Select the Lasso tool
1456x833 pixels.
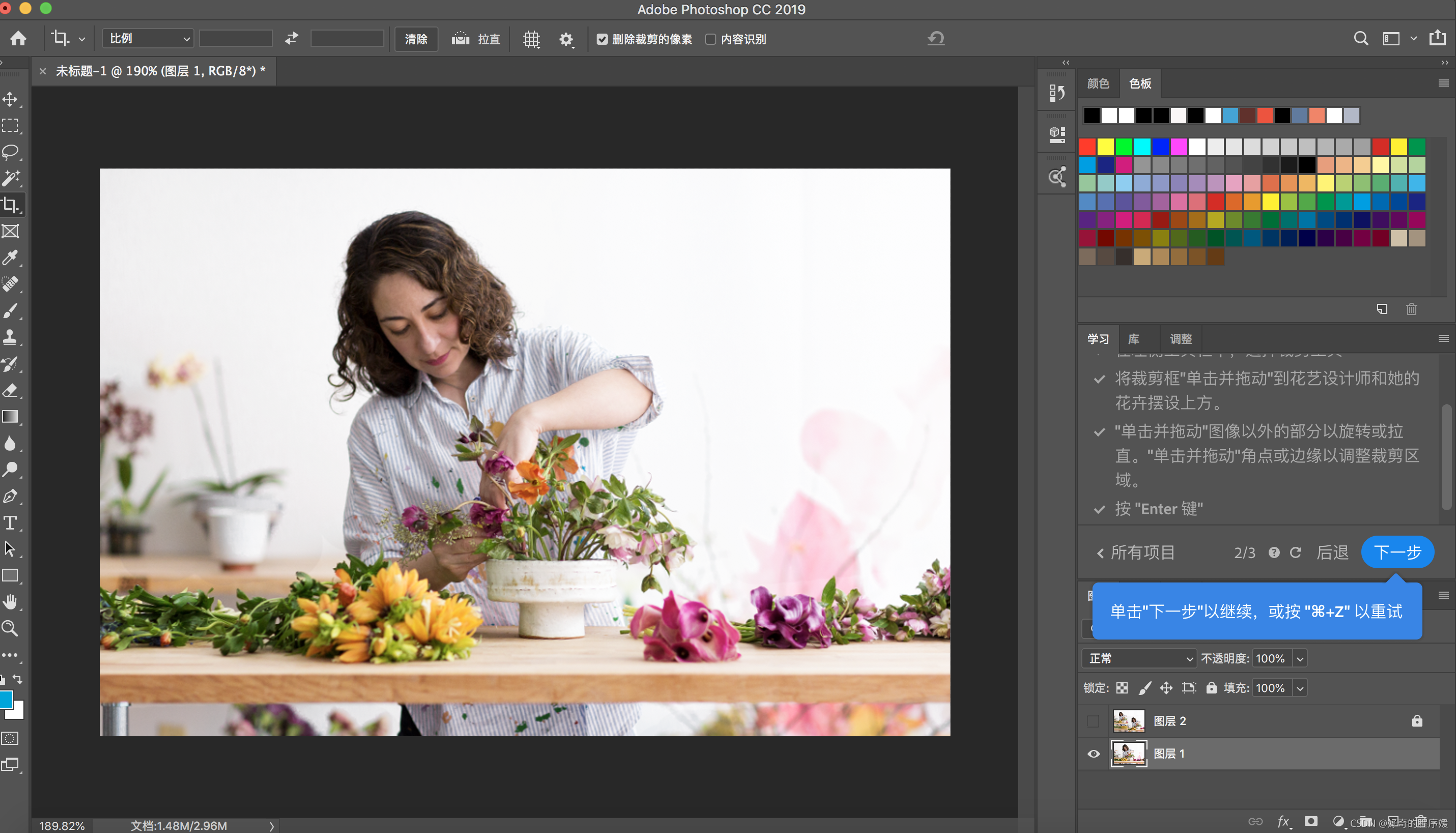coord(10,152)
